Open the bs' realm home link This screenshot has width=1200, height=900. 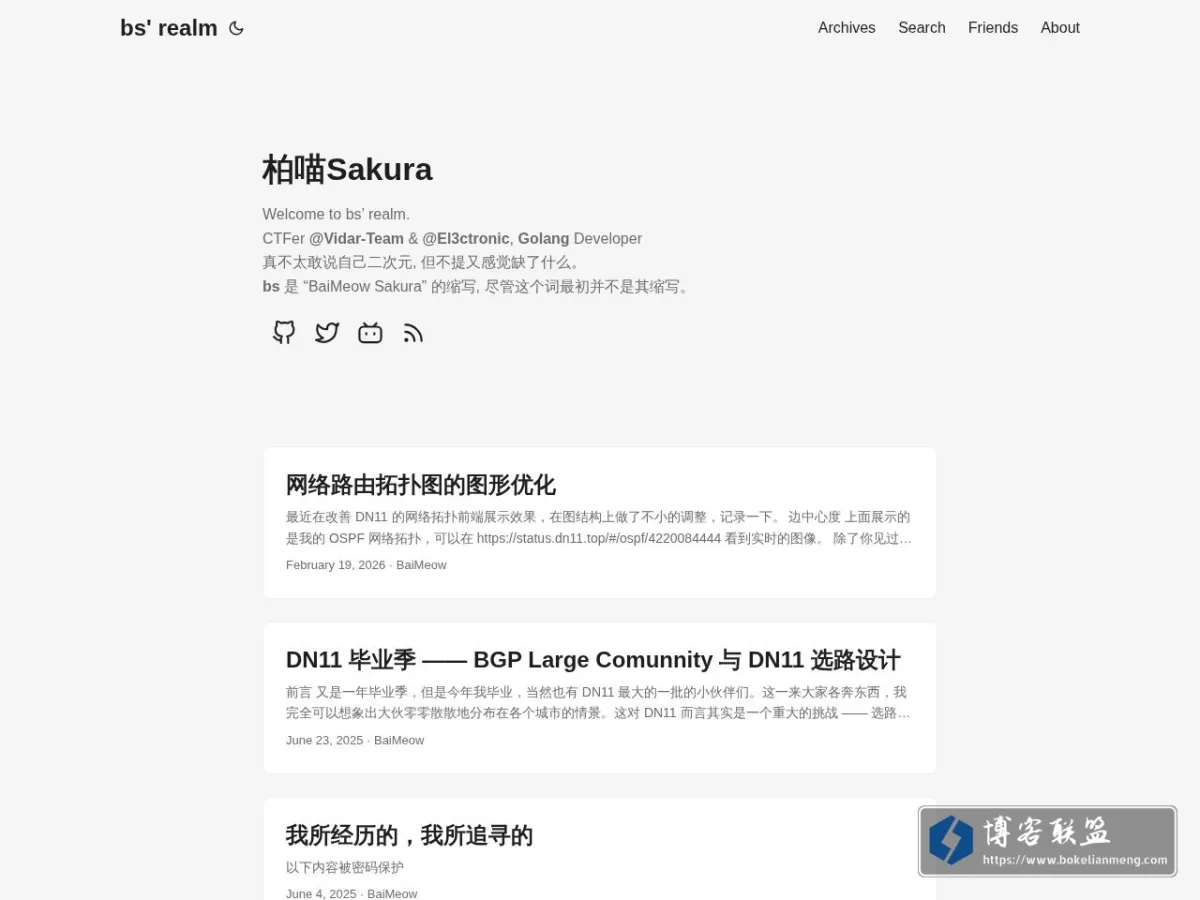[169, 28]
